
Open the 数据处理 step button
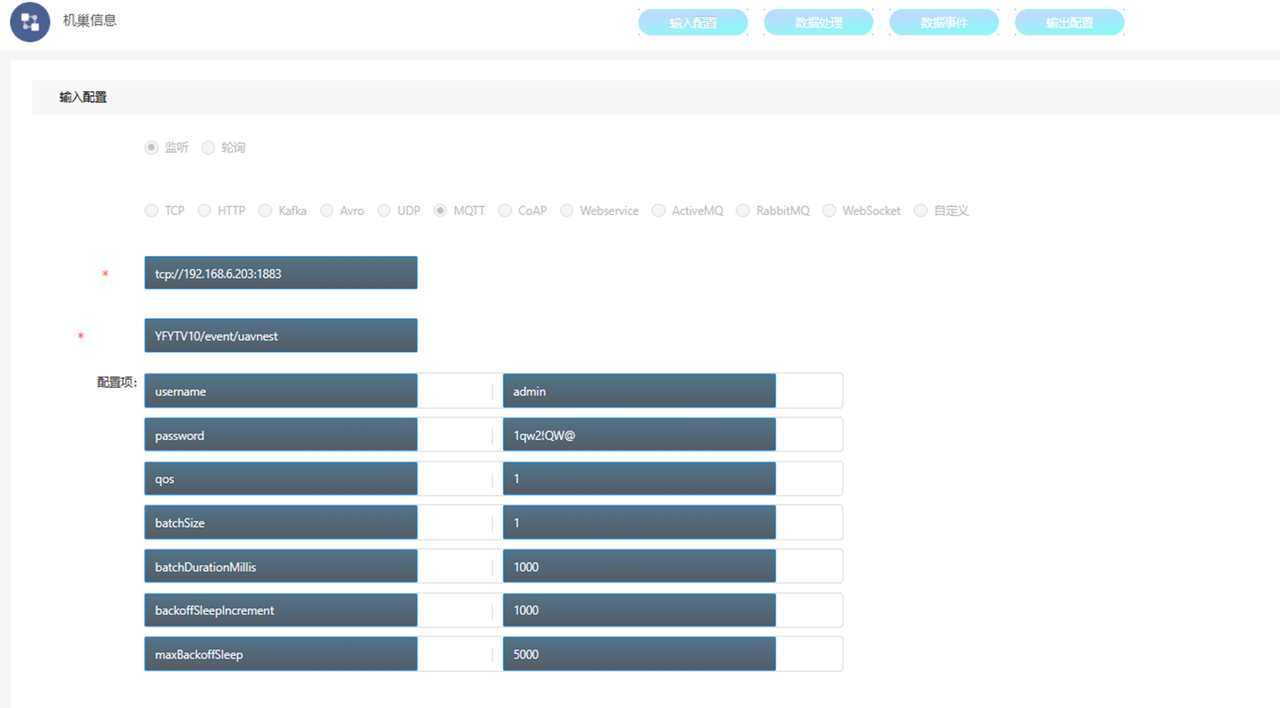click(819, 22)
